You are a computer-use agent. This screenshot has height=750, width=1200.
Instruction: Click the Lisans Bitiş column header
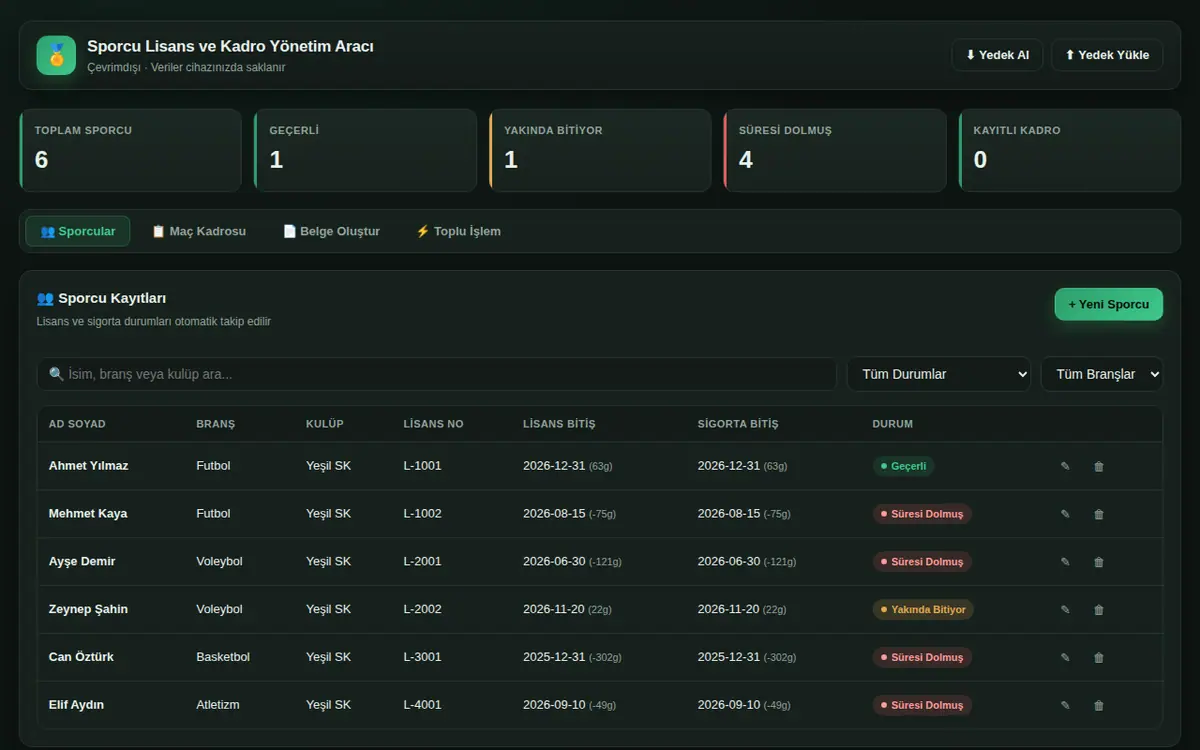click(x=559, y=424)
